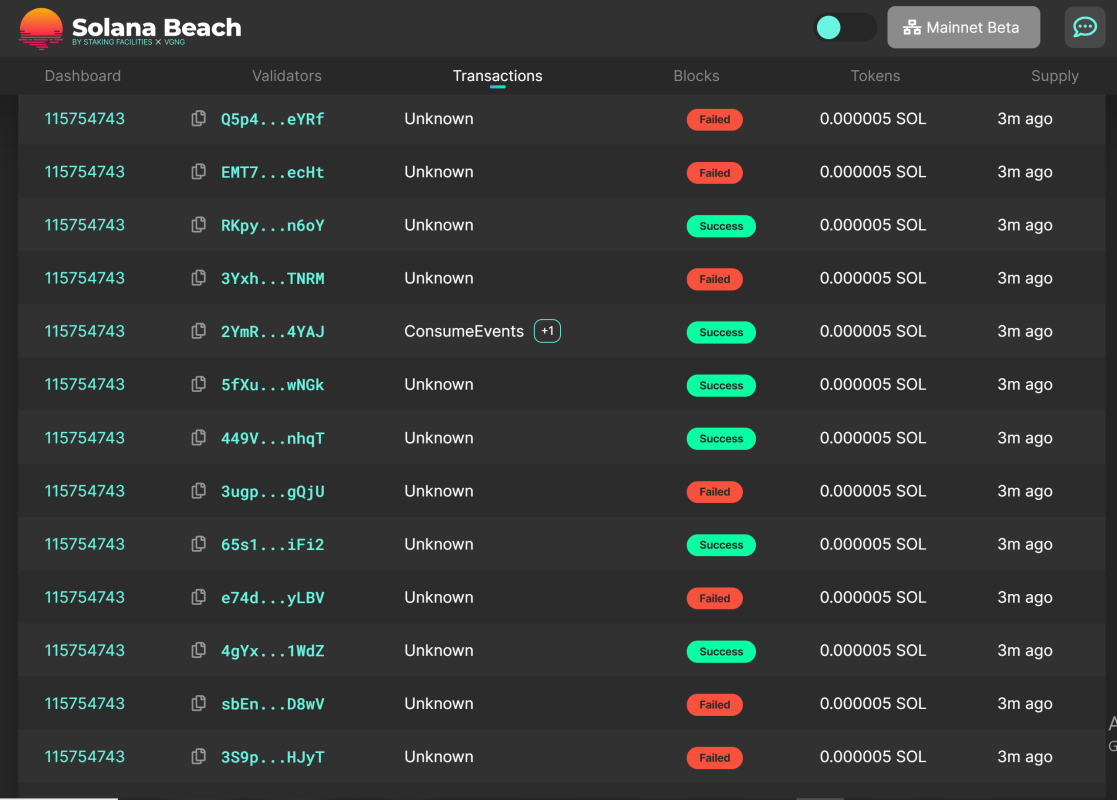The image size is (1117, 800).
Task: Open the Mainnet Beta network selector
Action: [963, 27]
